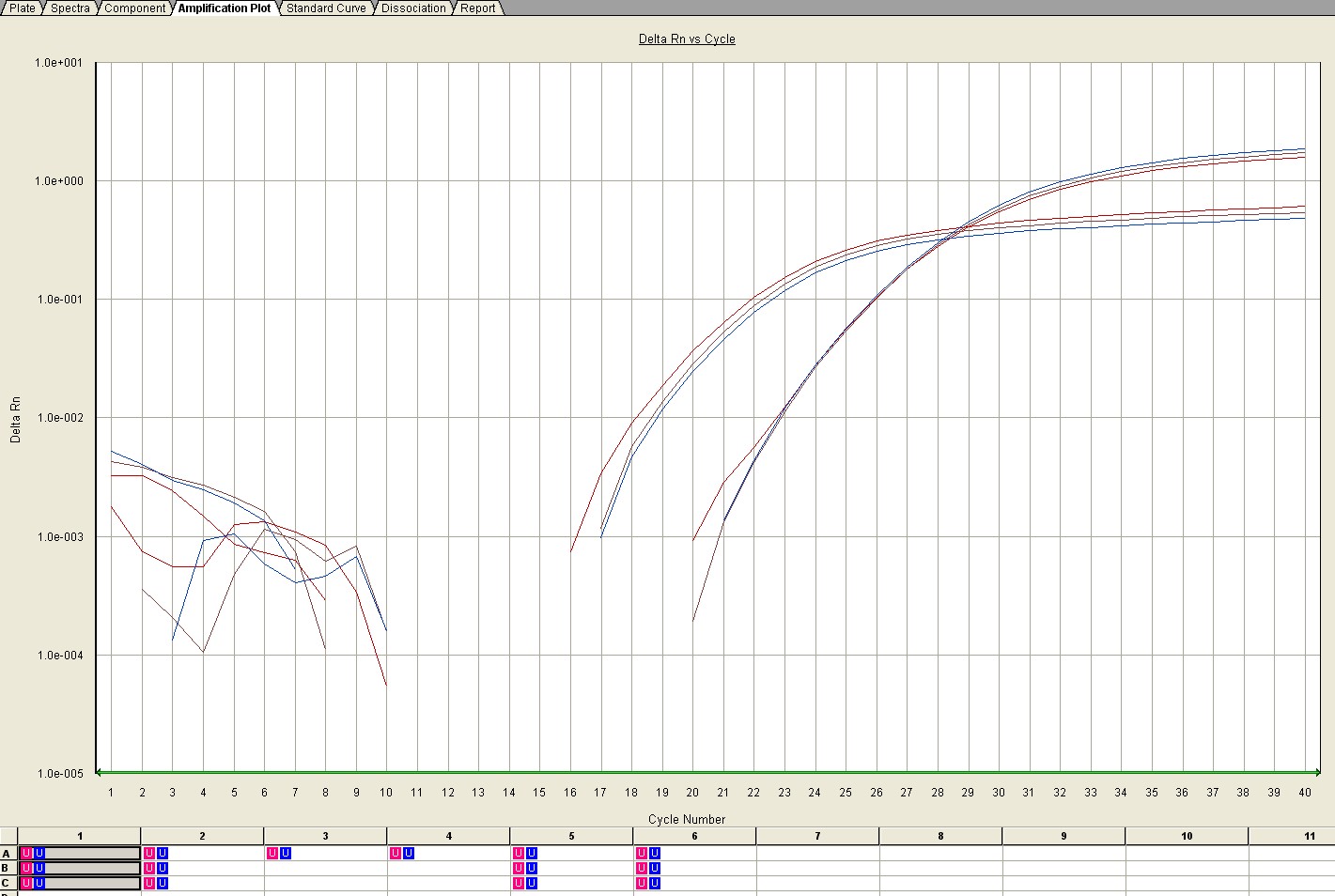
Task: Click y-axis value 1.0e+000
Action: point(58,181)
